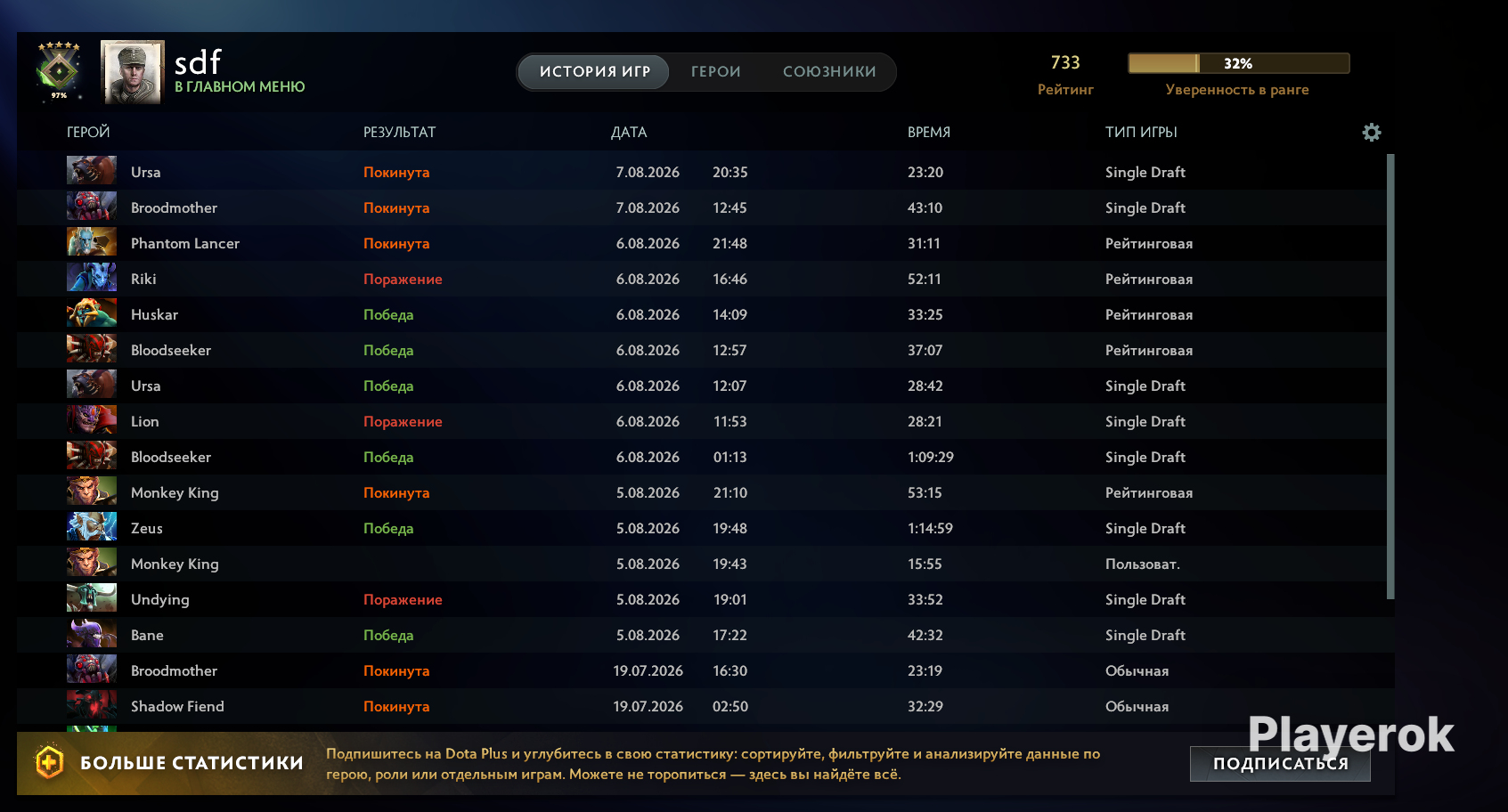The width and height of the screenshot is (1508, 812).
Task: Click the match list vertical scrollbar
Action: [1390, 377]
